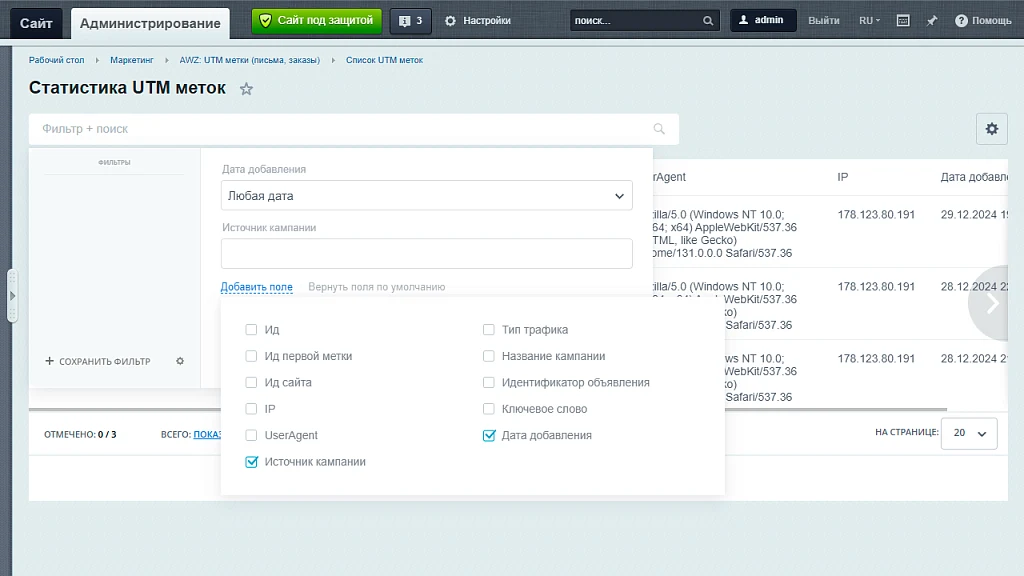The height and width of the screenshot is (576, 1024).
Task: Open grid settings gear icon
Action: click(x=991, y=129)
